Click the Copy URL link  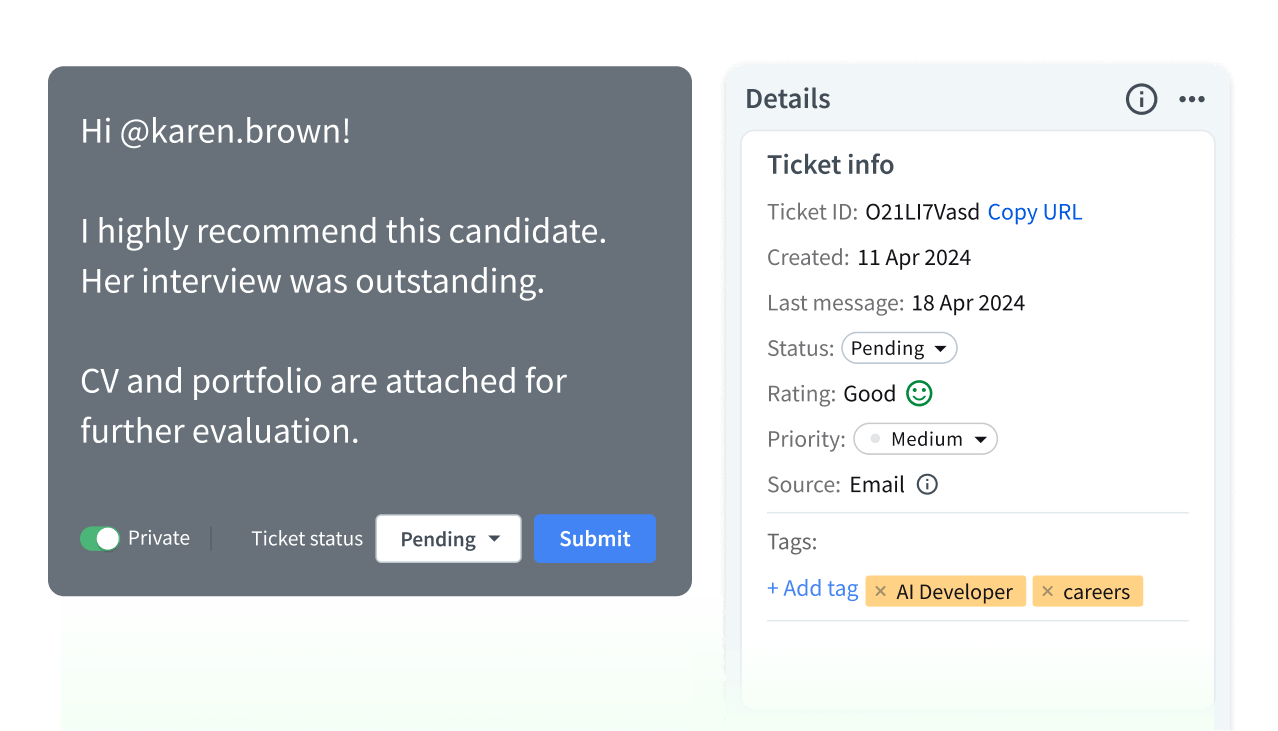[1034, 212]
